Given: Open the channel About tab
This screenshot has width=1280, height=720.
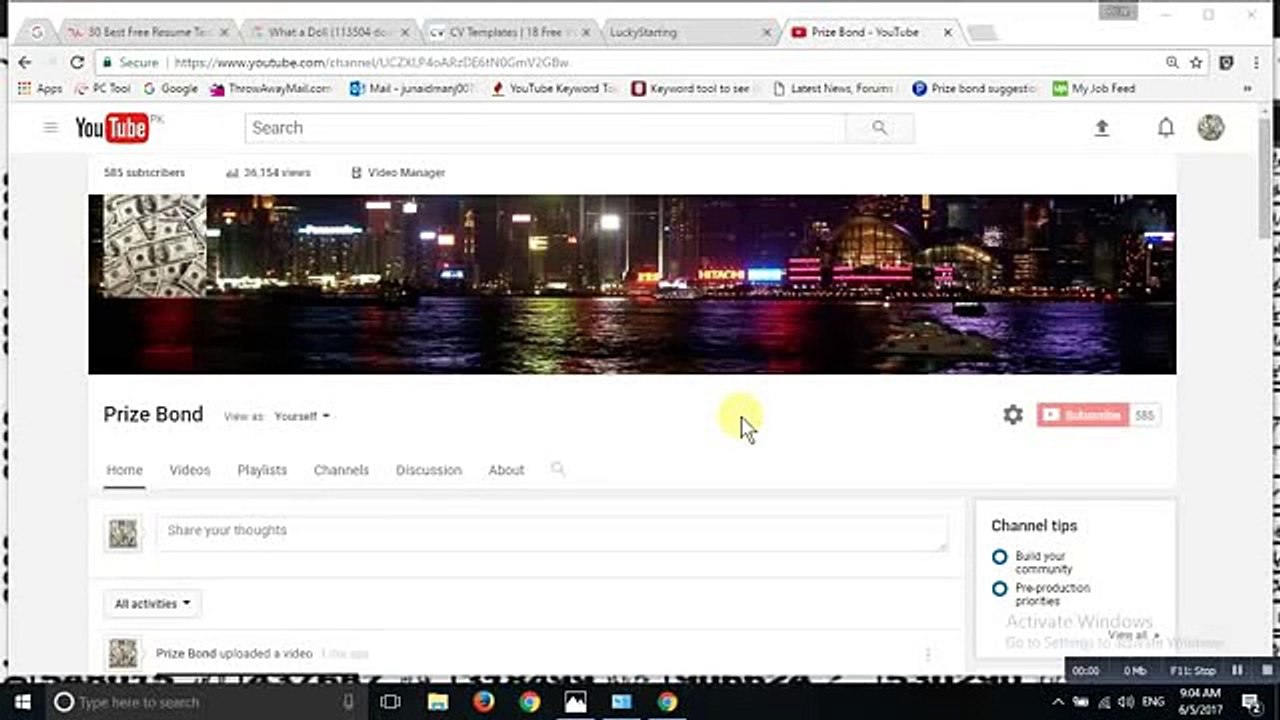Looking at the screenshot, I should (x=506, y=470).
